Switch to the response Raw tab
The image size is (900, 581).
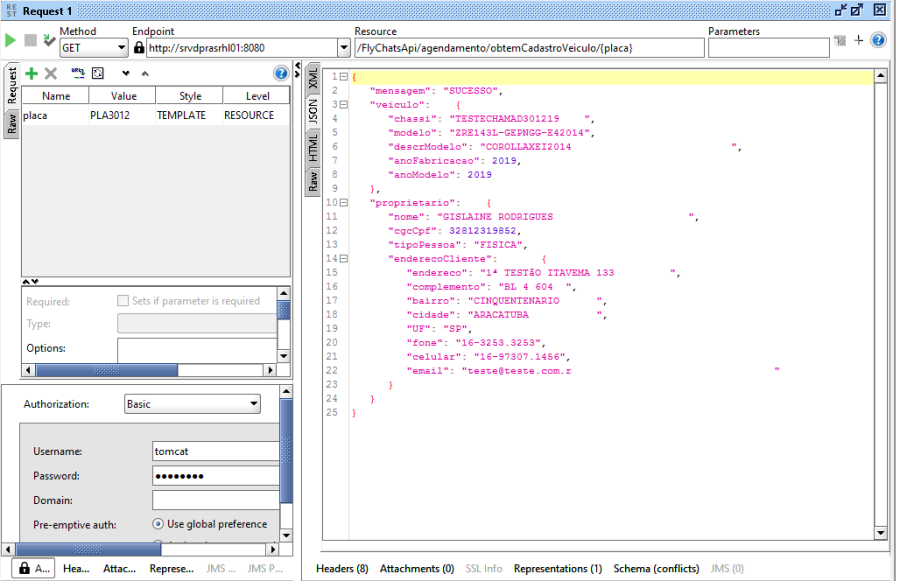pyautogui.click(x=313, y=181)
